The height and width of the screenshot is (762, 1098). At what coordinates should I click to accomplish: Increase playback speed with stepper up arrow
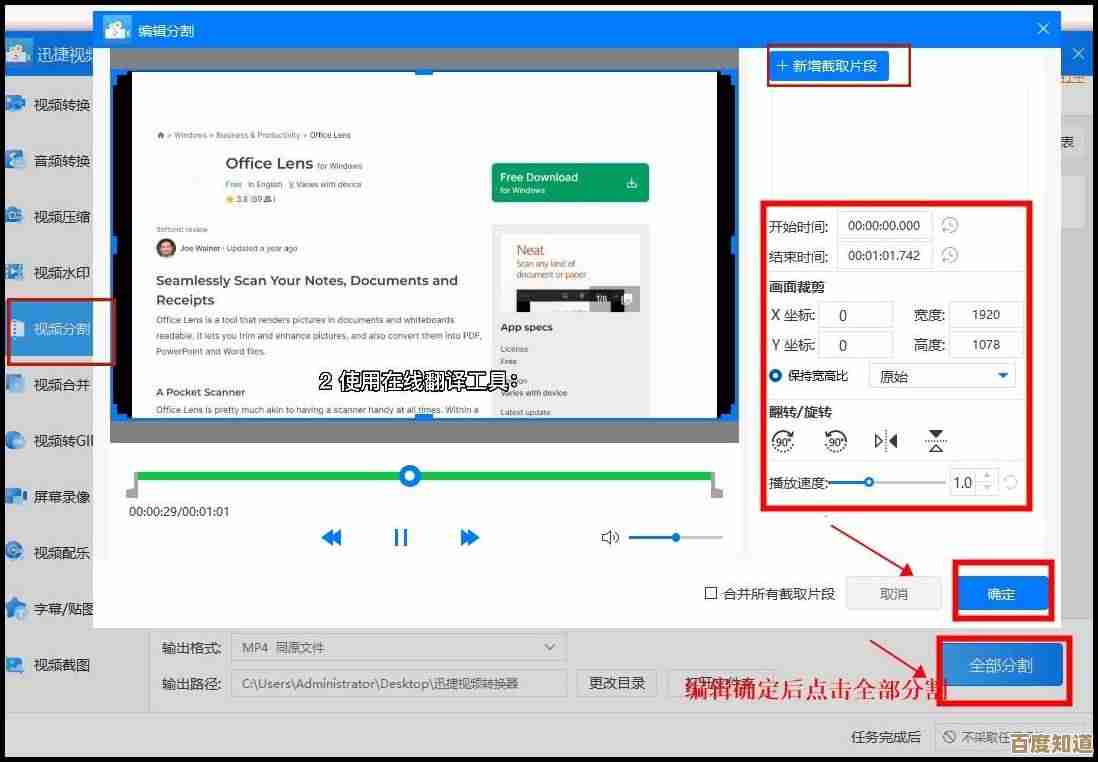tap(987, 476)
